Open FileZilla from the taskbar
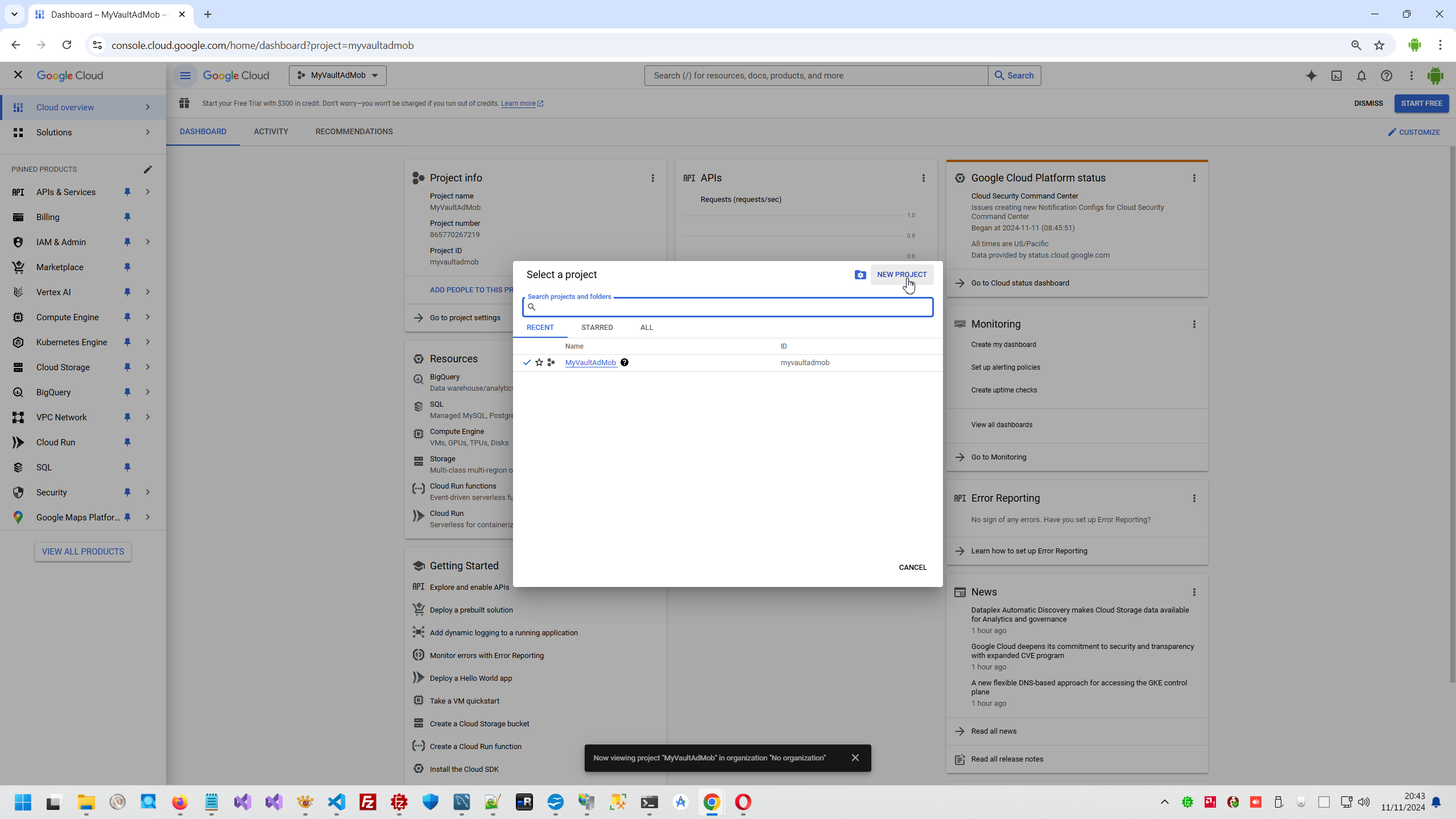This screenshot has width=1456, height=819. [x=368, y=802]
